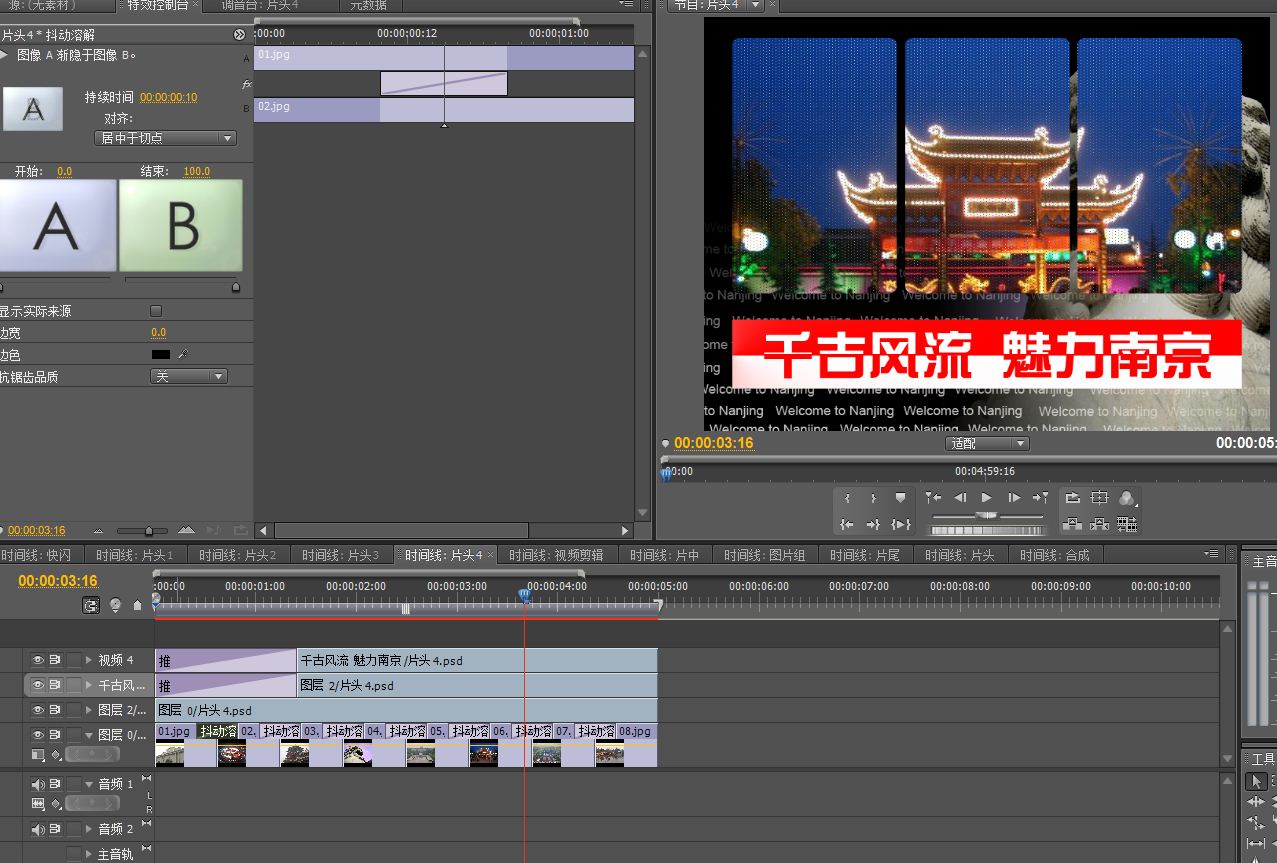Click the 持续时间 value 00:00:00:10
The width and height of the screenshot is (1277, 863).
click(x=168, y=97)
